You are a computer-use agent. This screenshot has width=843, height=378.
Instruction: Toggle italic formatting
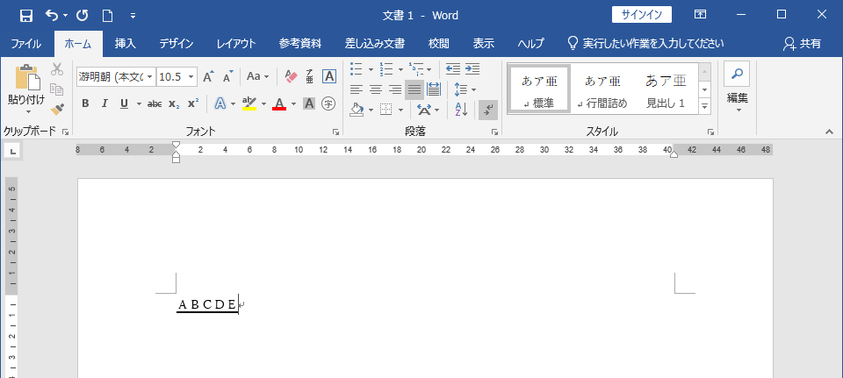tap(104, 104)
